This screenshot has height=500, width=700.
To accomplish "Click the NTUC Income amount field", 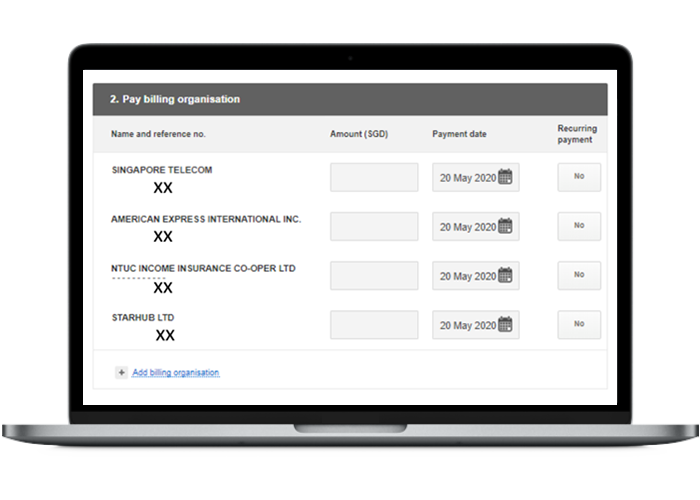I will [x=374, y=275].
